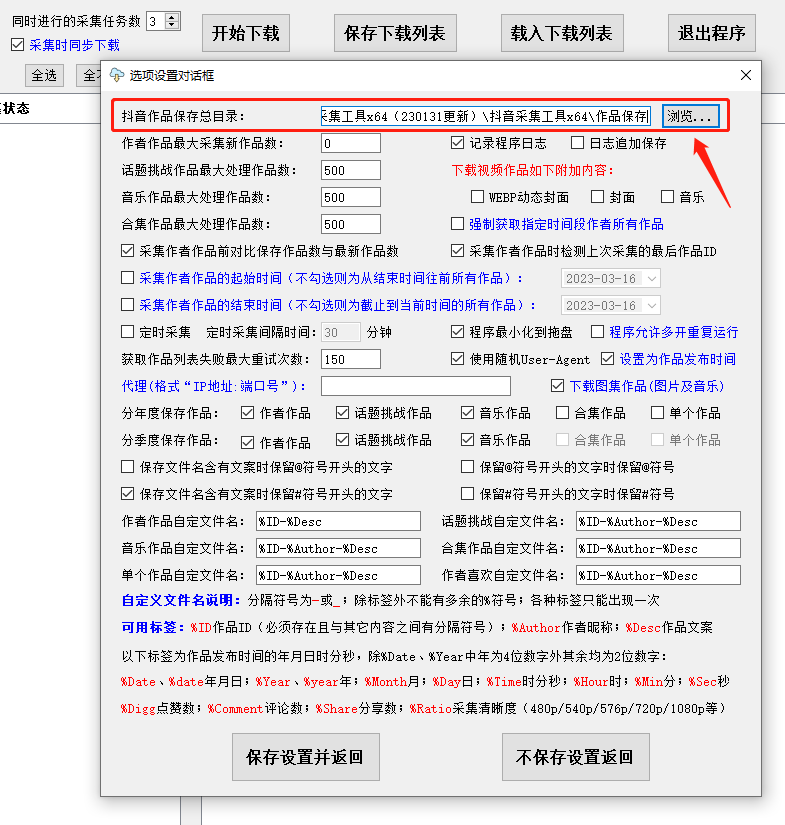
Task: Toggle 使用随机User-Agent checkbox
Action: [457, 359]
